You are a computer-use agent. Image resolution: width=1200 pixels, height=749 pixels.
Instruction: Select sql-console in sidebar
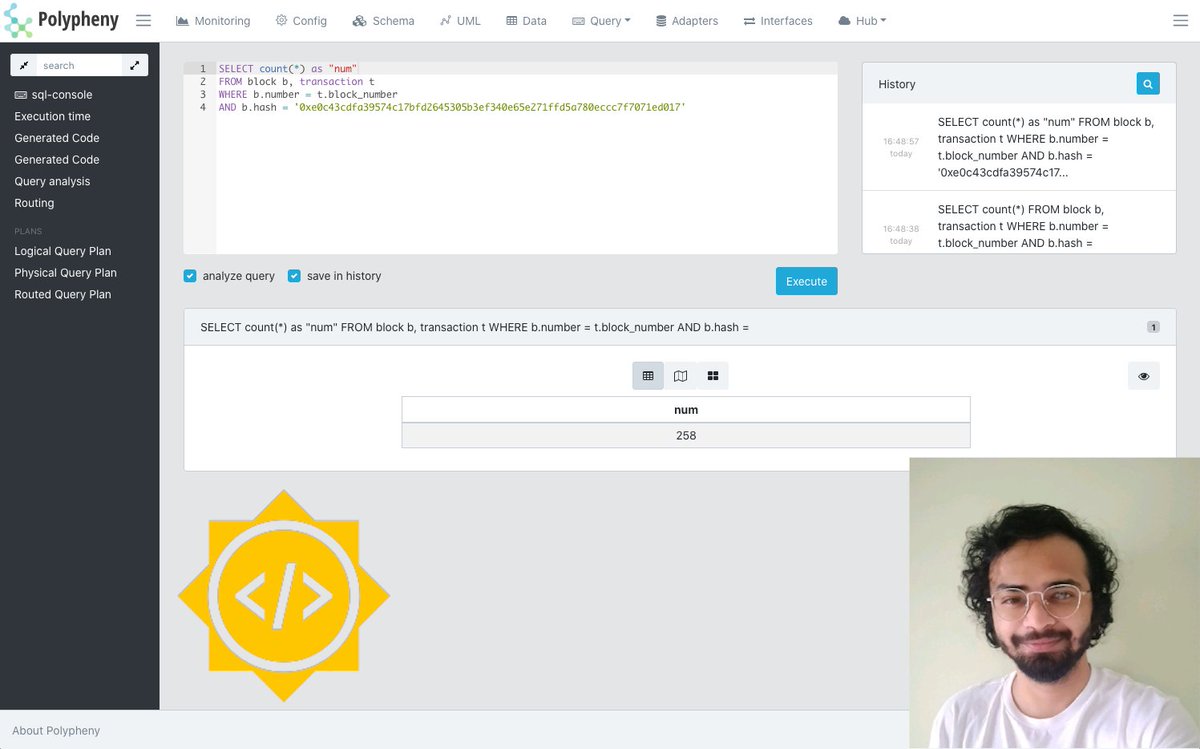pos(53,95)
